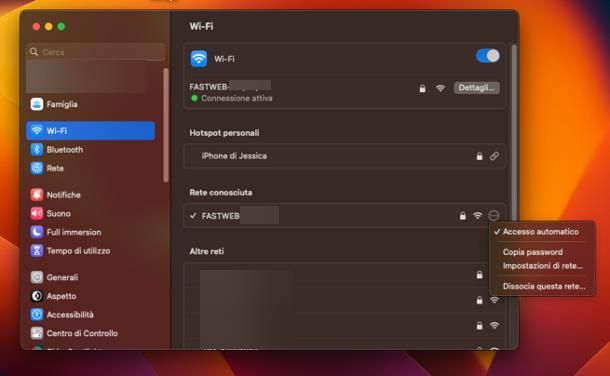The image size is (610, 376).
Task: Select Wi-Fi in sidebar
Action: point(91,131)
